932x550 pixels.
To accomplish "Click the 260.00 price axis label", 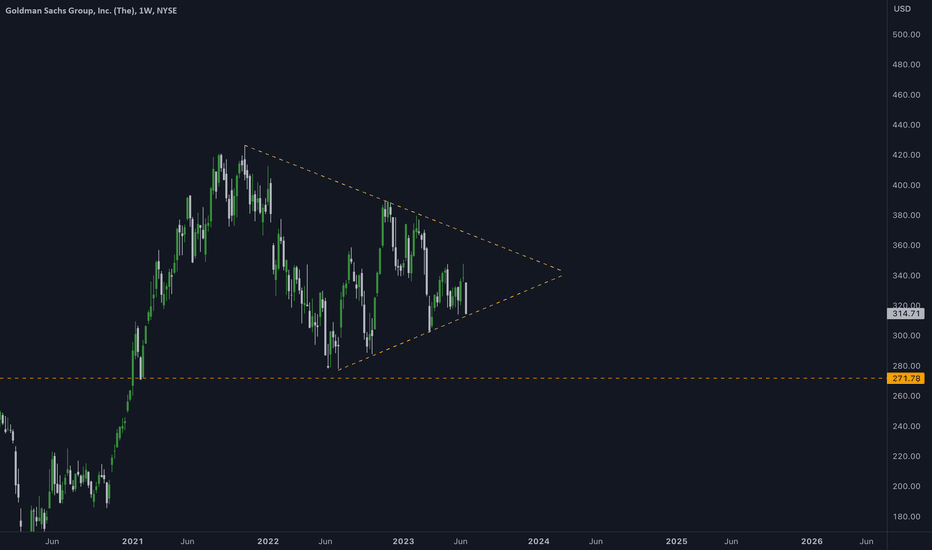I will click(906, 396).
